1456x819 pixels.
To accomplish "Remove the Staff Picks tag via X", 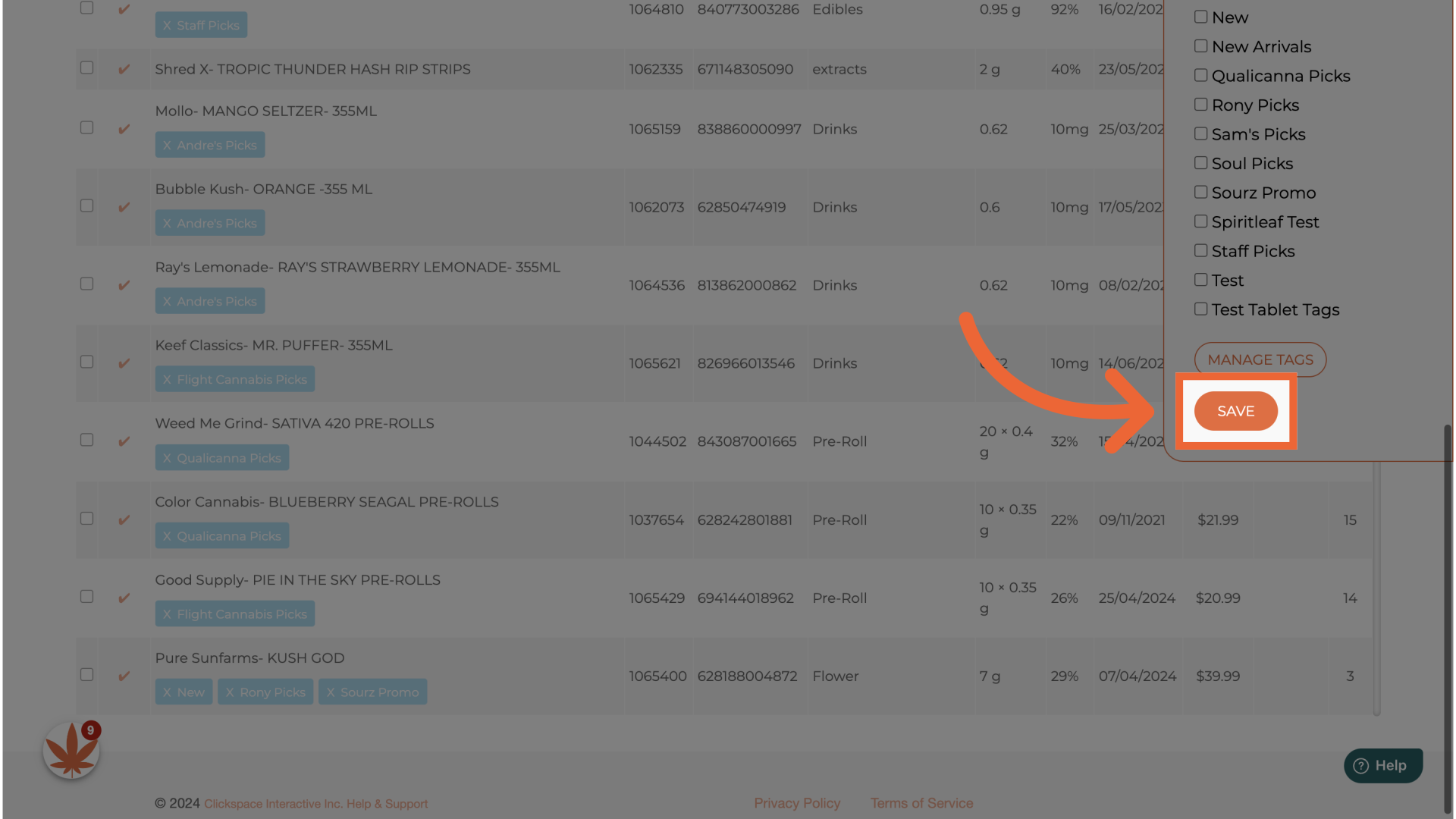I will 167,25.
